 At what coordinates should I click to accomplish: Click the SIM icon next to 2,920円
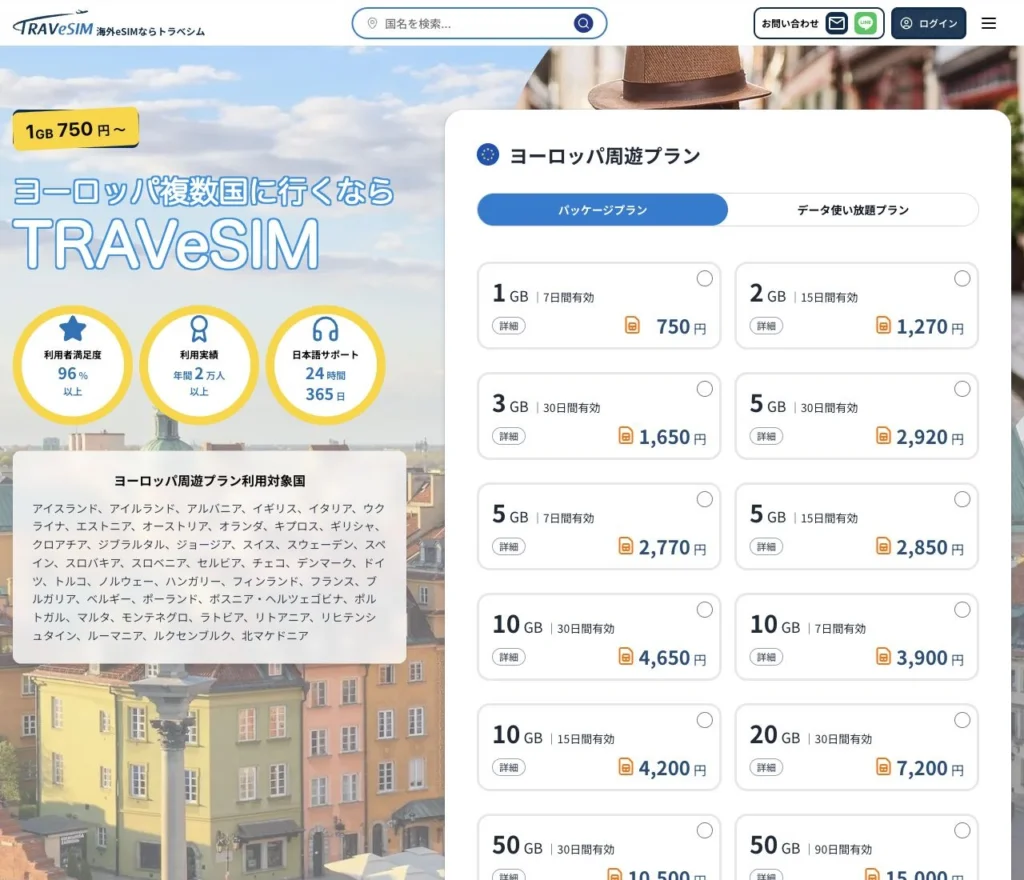click(883, 435)
